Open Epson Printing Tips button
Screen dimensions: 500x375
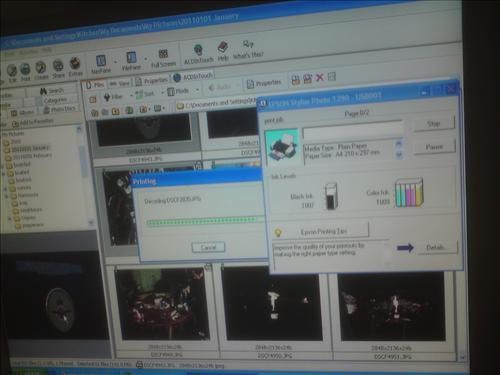tap(321, 231)
